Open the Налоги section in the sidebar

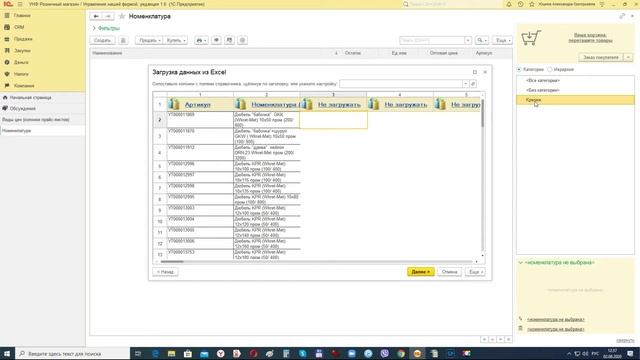tap(21, 74)
